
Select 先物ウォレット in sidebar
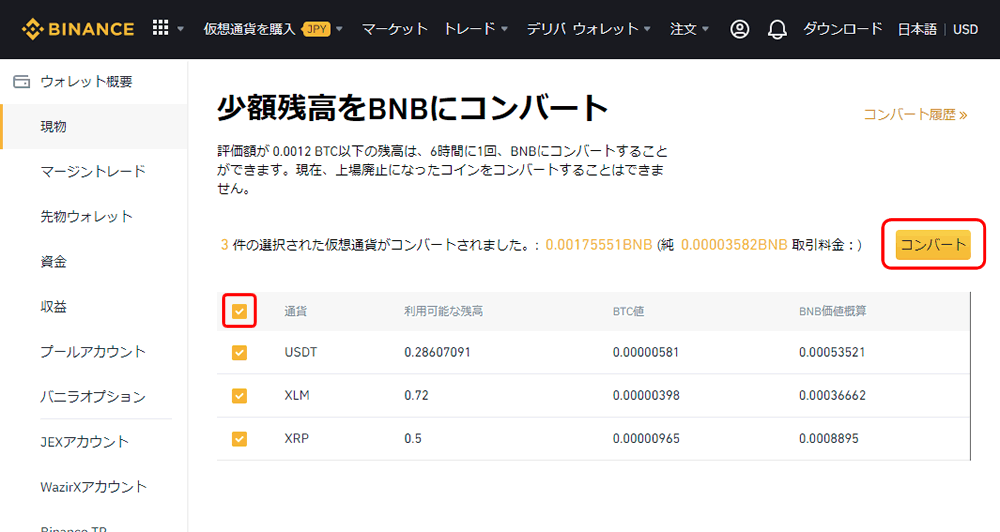[87, 216]
